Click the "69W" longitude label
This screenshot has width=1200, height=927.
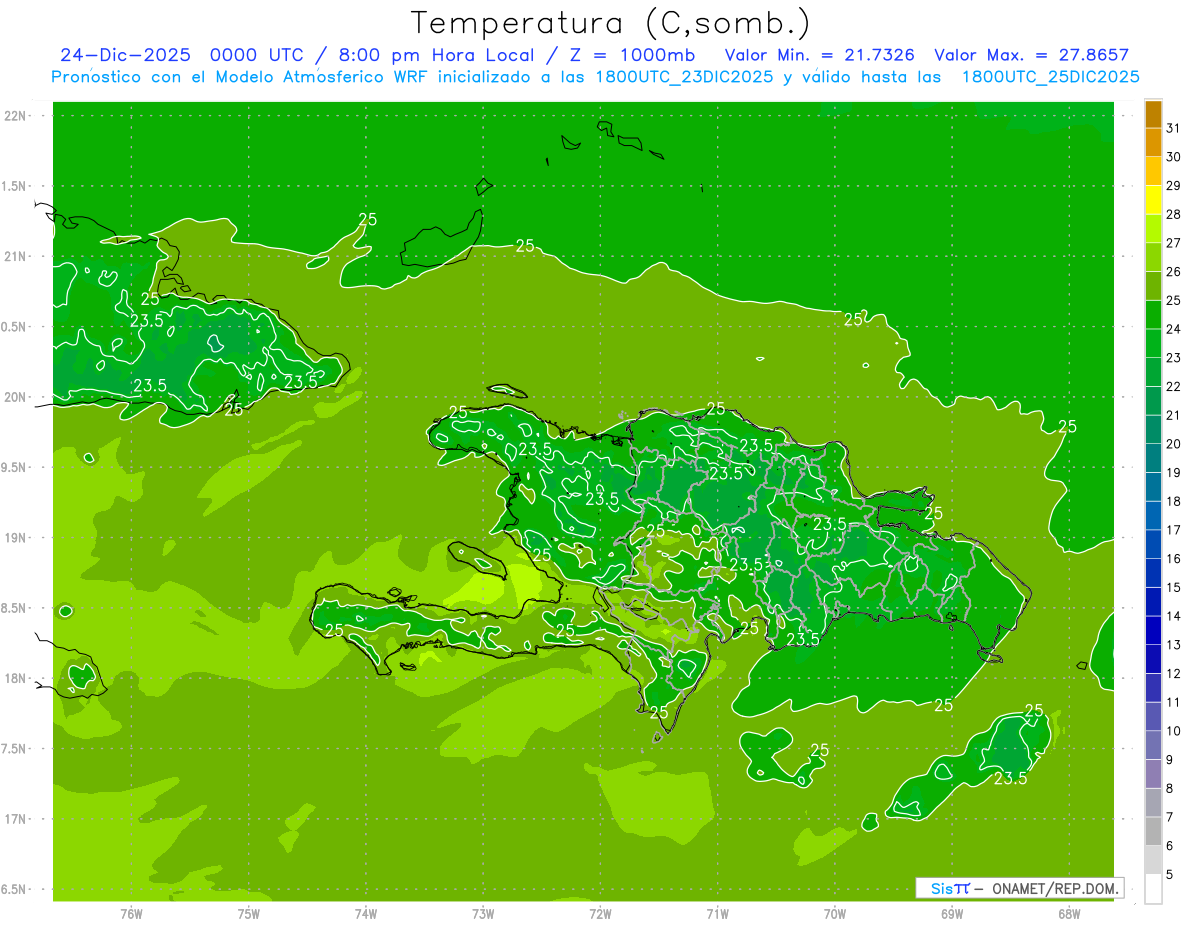pos(952,913)
